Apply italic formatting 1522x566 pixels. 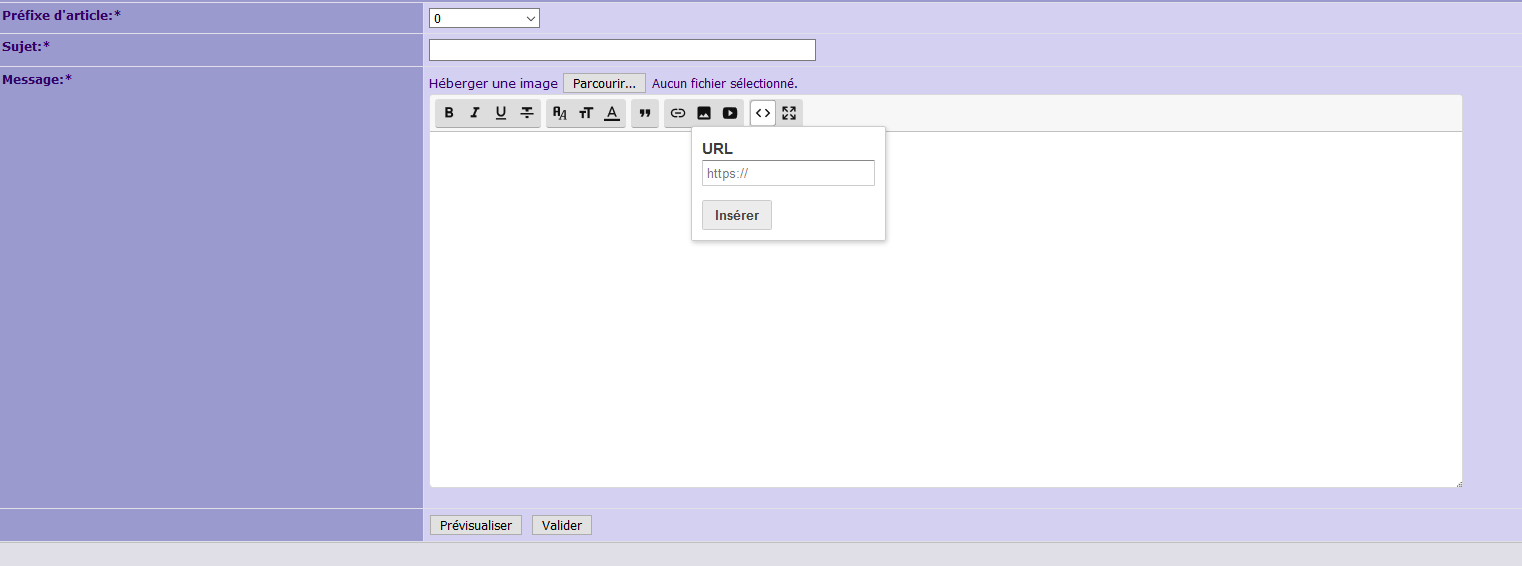[x=475, y=113]
